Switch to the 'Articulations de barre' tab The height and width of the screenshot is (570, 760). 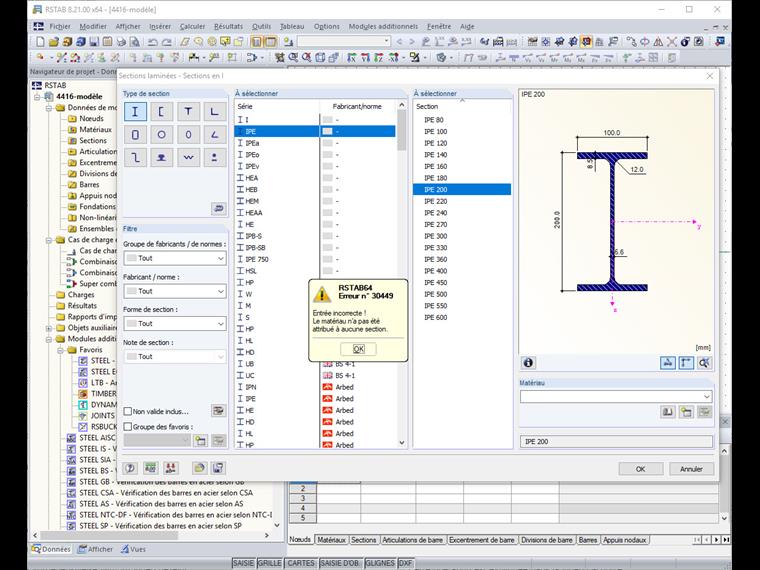tap(412, 540)
